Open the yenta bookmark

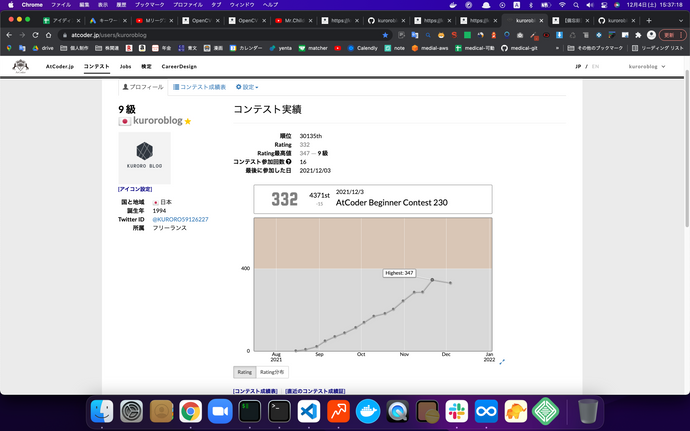(x=281, y=48)
